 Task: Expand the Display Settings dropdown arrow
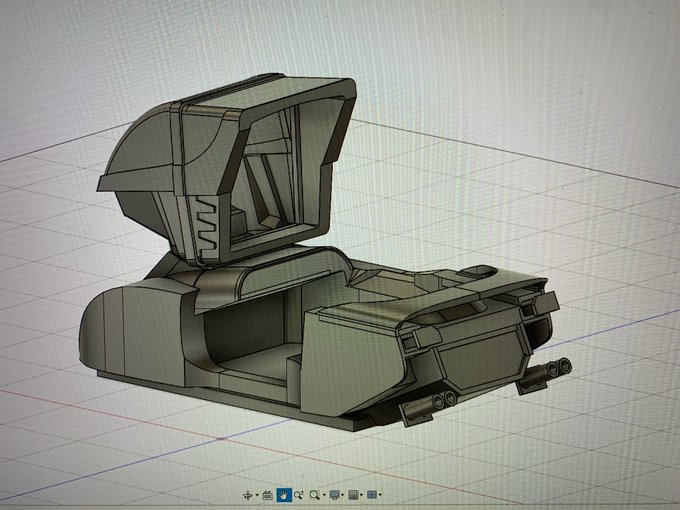coord(343,495)
